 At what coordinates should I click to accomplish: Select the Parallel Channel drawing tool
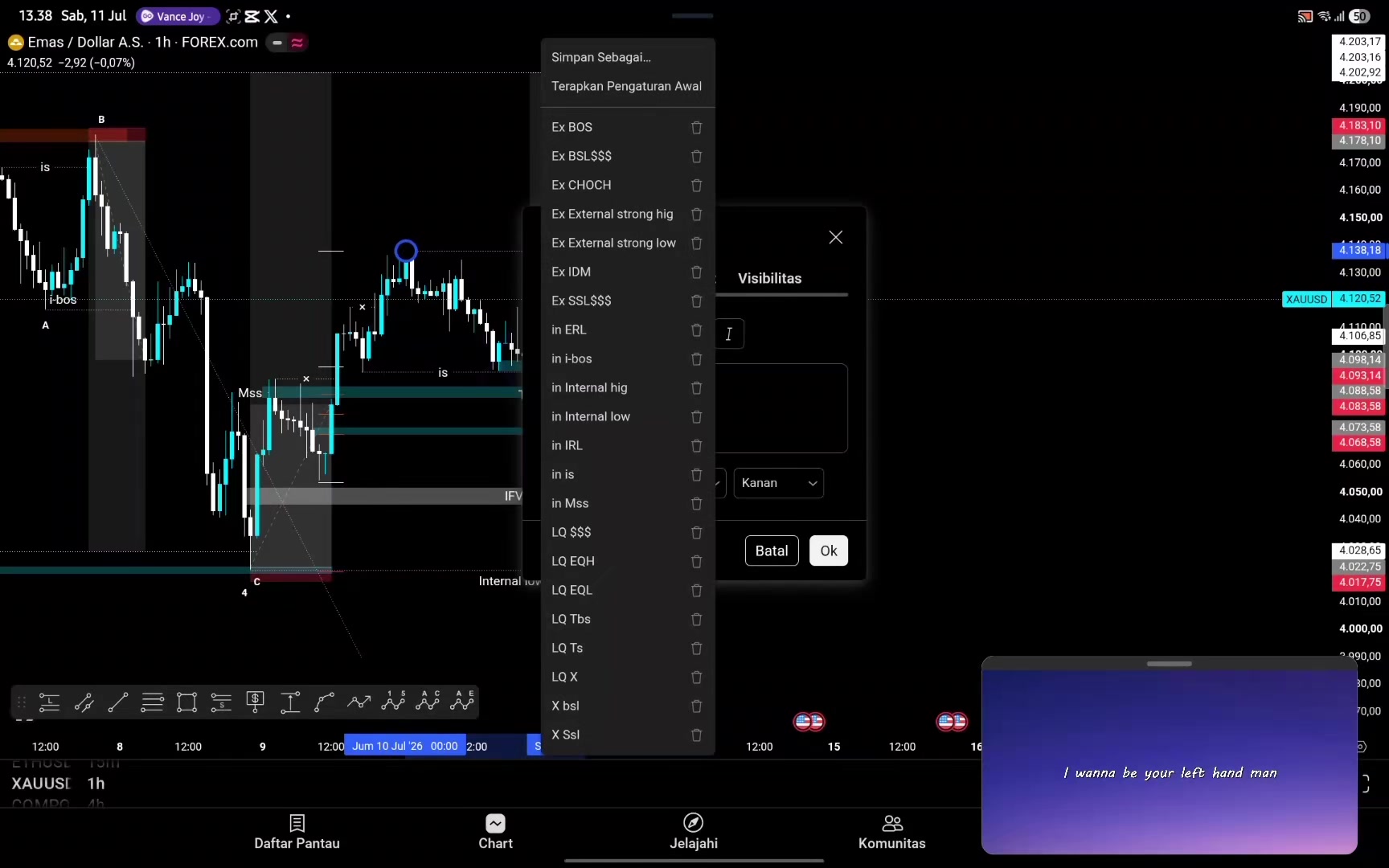point(84,702)
